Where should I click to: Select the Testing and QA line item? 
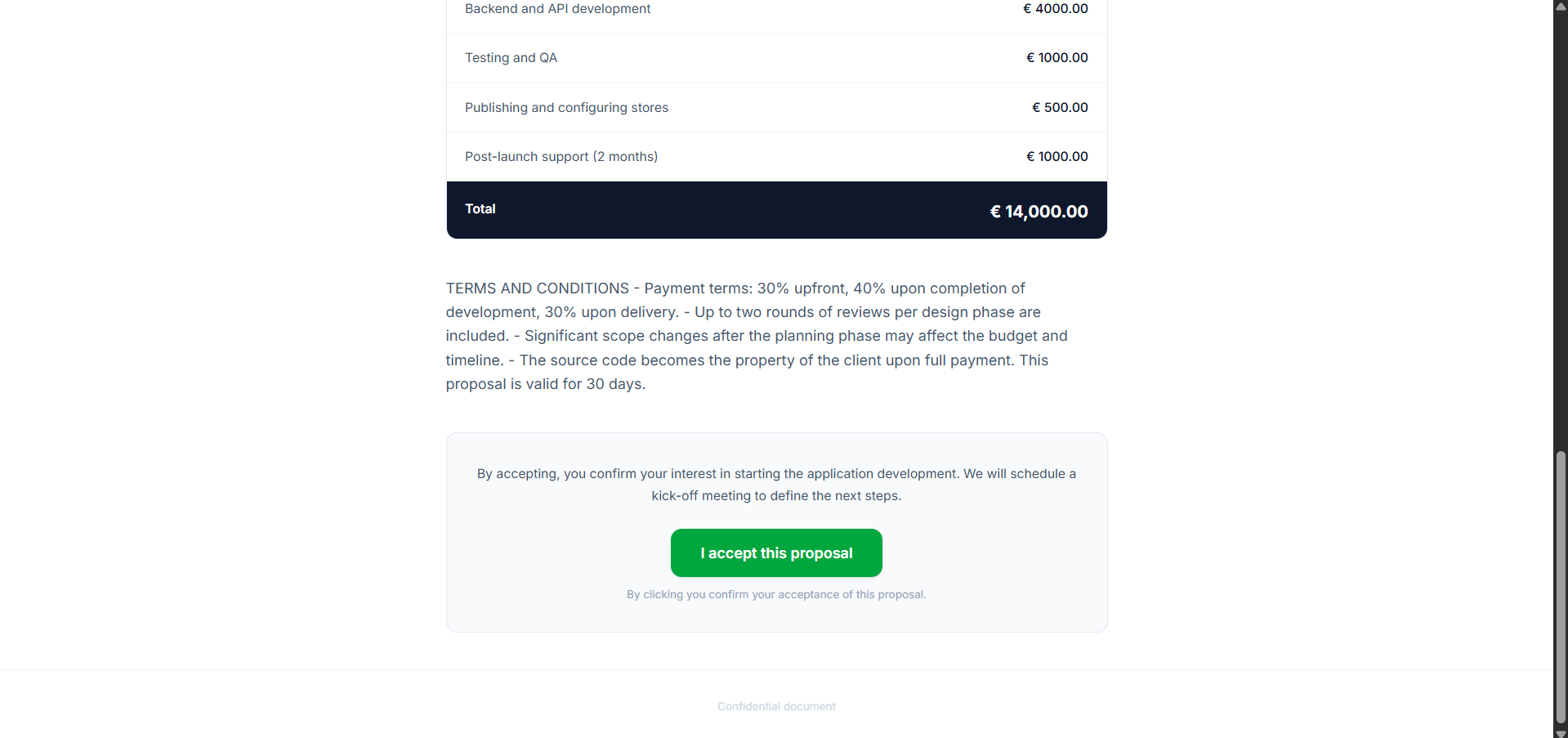[775, 57]
